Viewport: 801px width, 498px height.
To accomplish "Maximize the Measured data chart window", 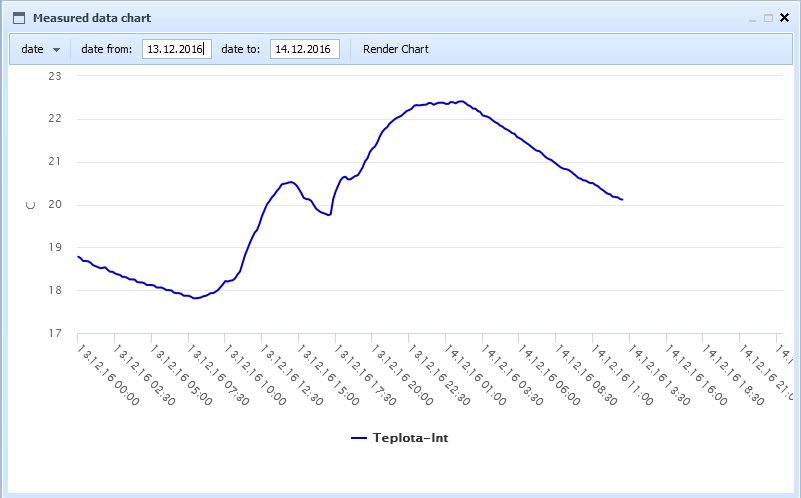I will (x=768, y=18).
